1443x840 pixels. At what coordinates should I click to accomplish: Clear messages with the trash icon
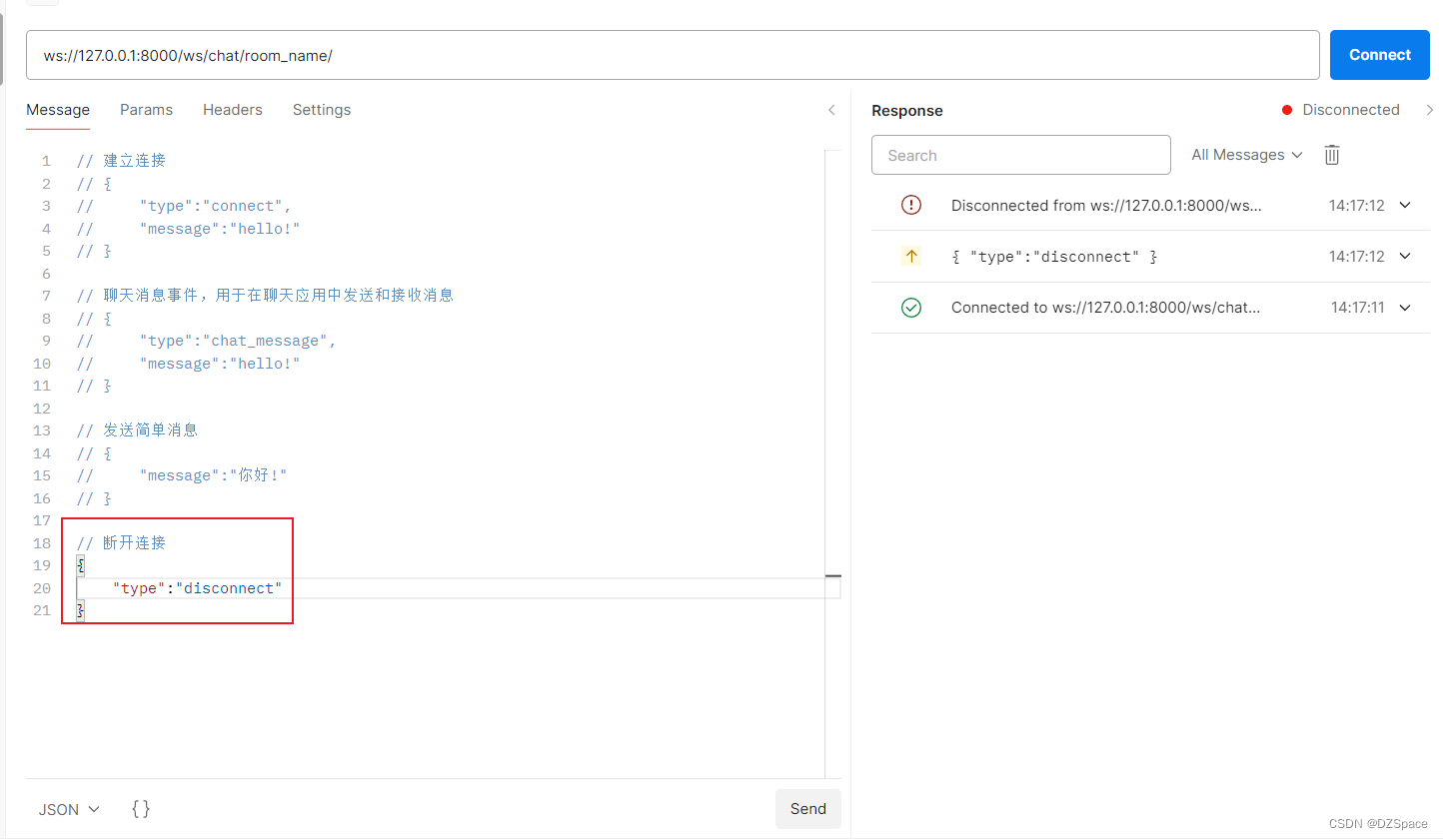[x=1331, y=155]
